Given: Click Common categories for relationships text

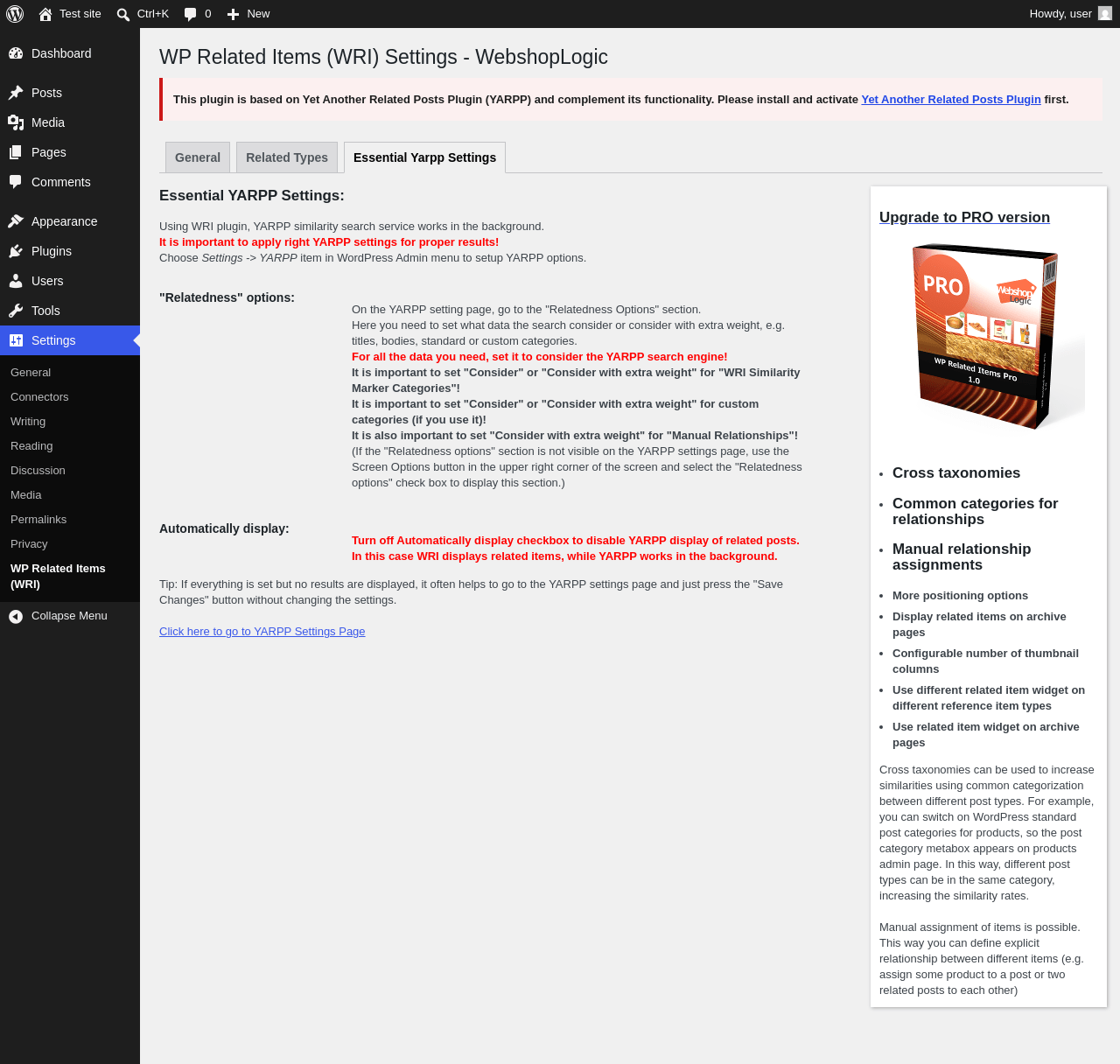Looking at the screenshot, I should click(x=976, y=512).
